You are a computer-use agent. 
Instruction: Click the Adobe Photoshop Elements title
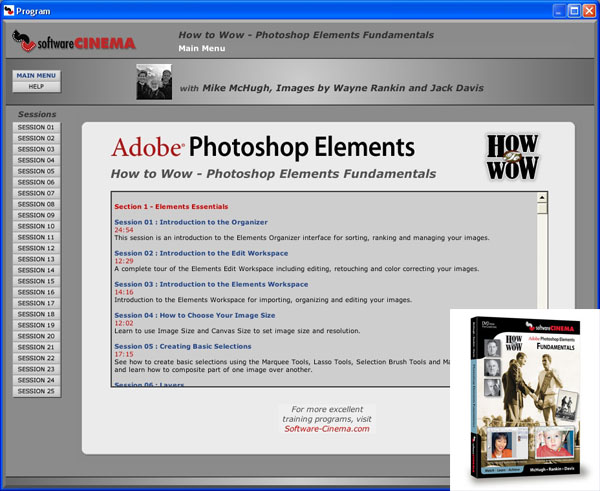point(263,147)
